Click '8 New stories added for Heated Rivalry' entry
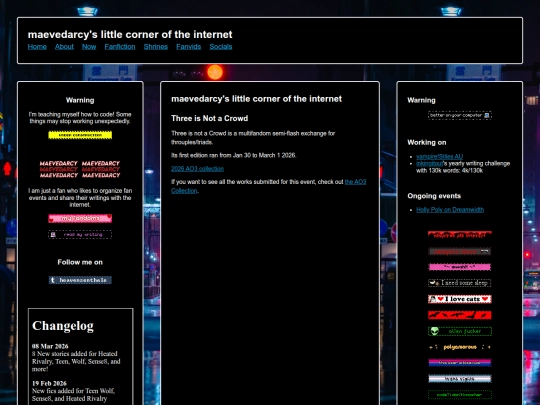The image size is (540, 405). coord(76,361)
